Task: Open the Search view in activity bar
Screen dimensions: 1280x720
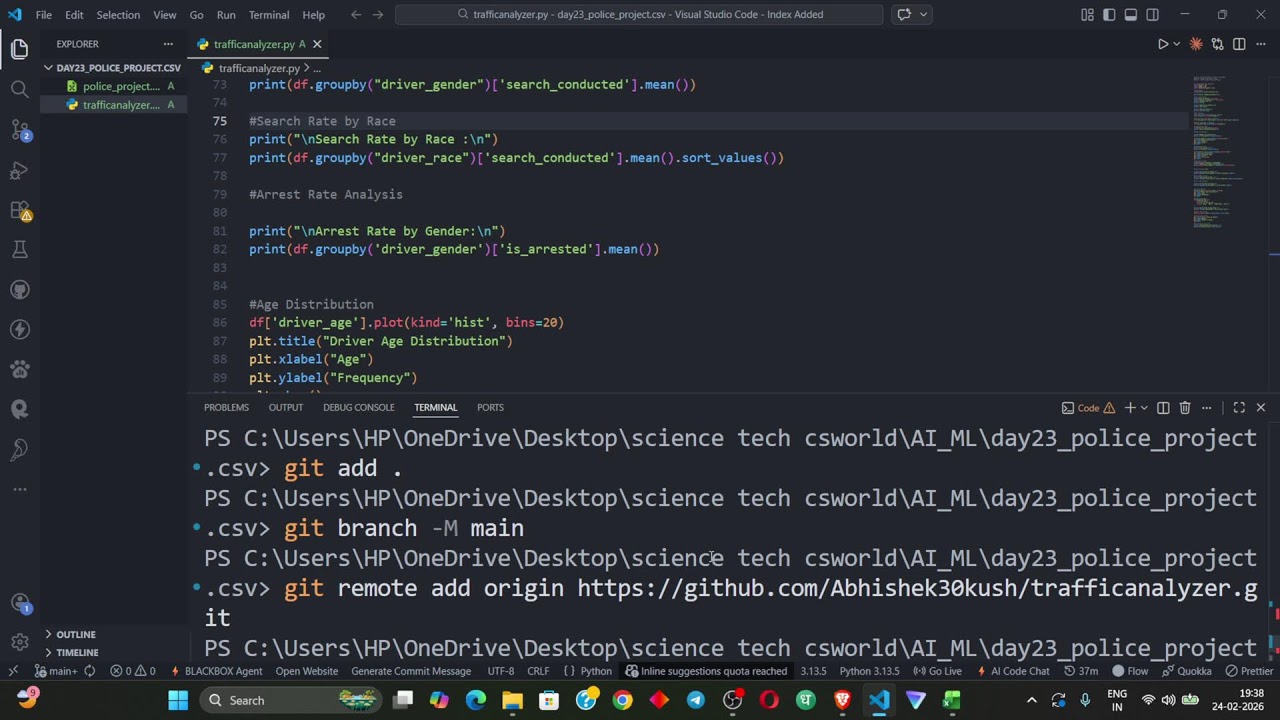Action: coord(19,89)
